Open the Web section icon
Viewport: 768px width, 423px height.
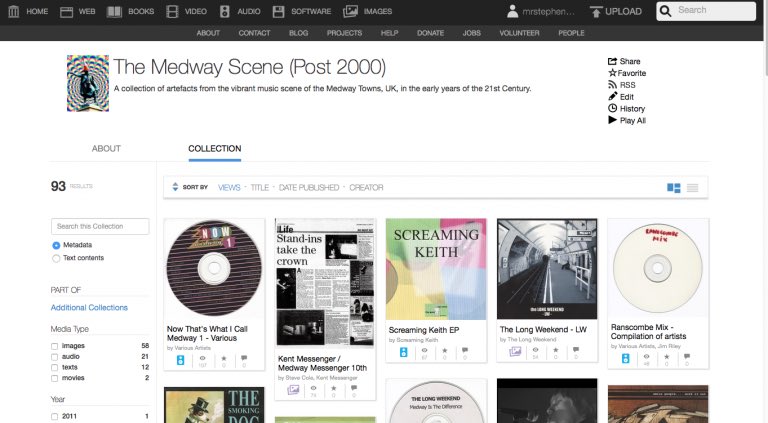click(x=66, y=11)
